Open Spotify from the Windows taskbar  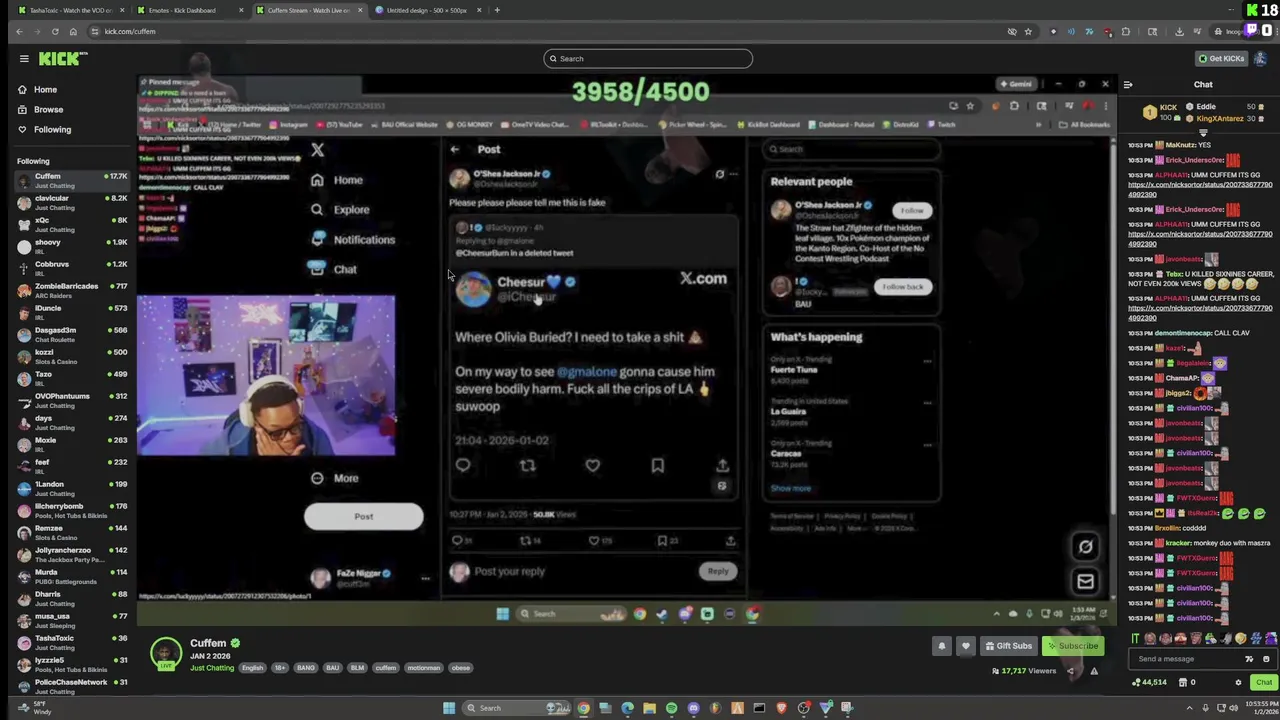[671, 708]
